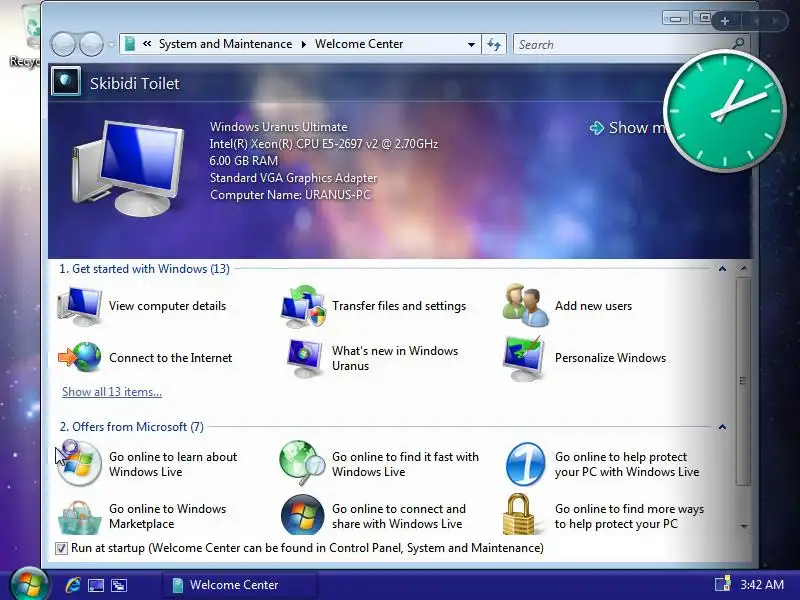Image resolution: width=800 pixels, height=600 pixels.
Task: Open Windows Marketplace shopping bag icon
Action: coord(80,517)
